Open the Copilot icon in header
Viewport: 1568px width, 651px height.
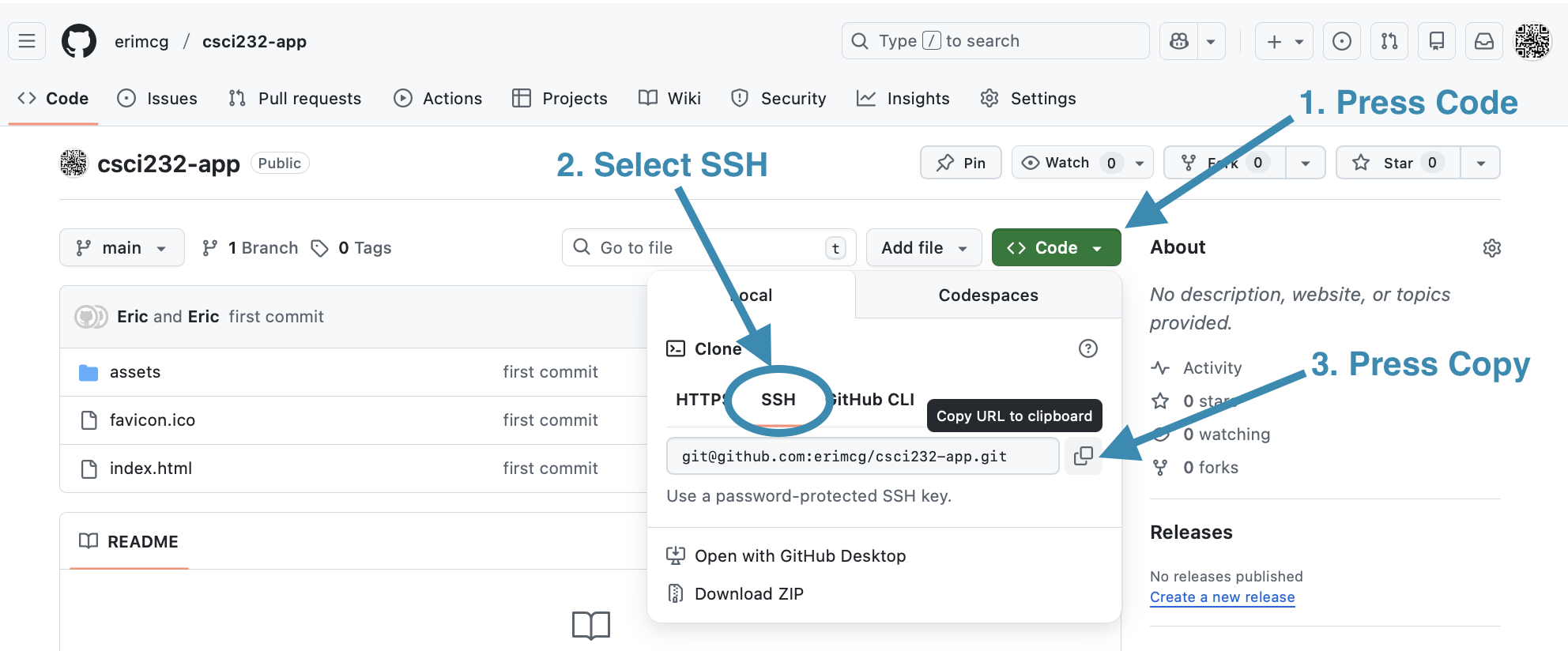[1179, 41]
